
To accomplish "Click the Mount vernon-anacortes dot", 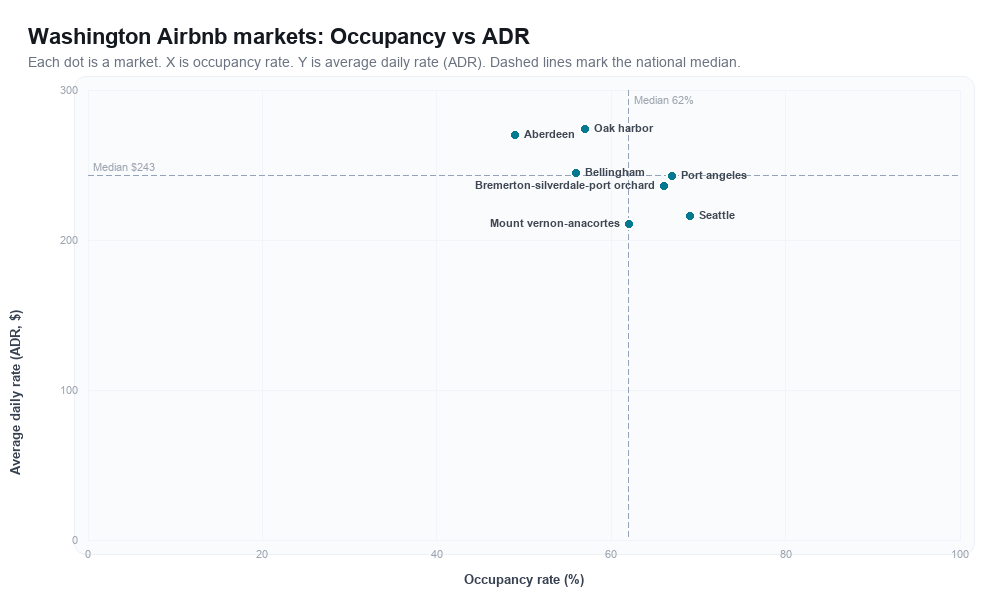I will pyautogui.click(x=629, y=224).
